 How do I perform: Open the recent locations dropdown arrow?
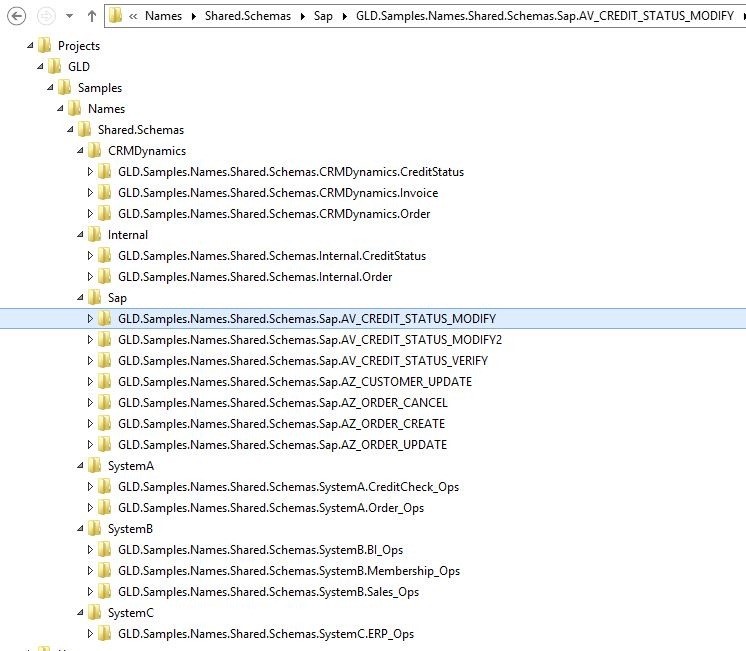pyautogui.click(x=69, y=16)
